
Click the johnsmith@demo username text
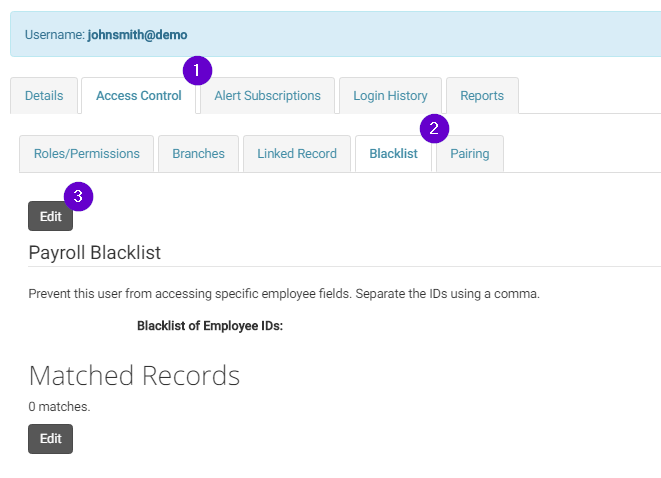[x=137, y=35]
